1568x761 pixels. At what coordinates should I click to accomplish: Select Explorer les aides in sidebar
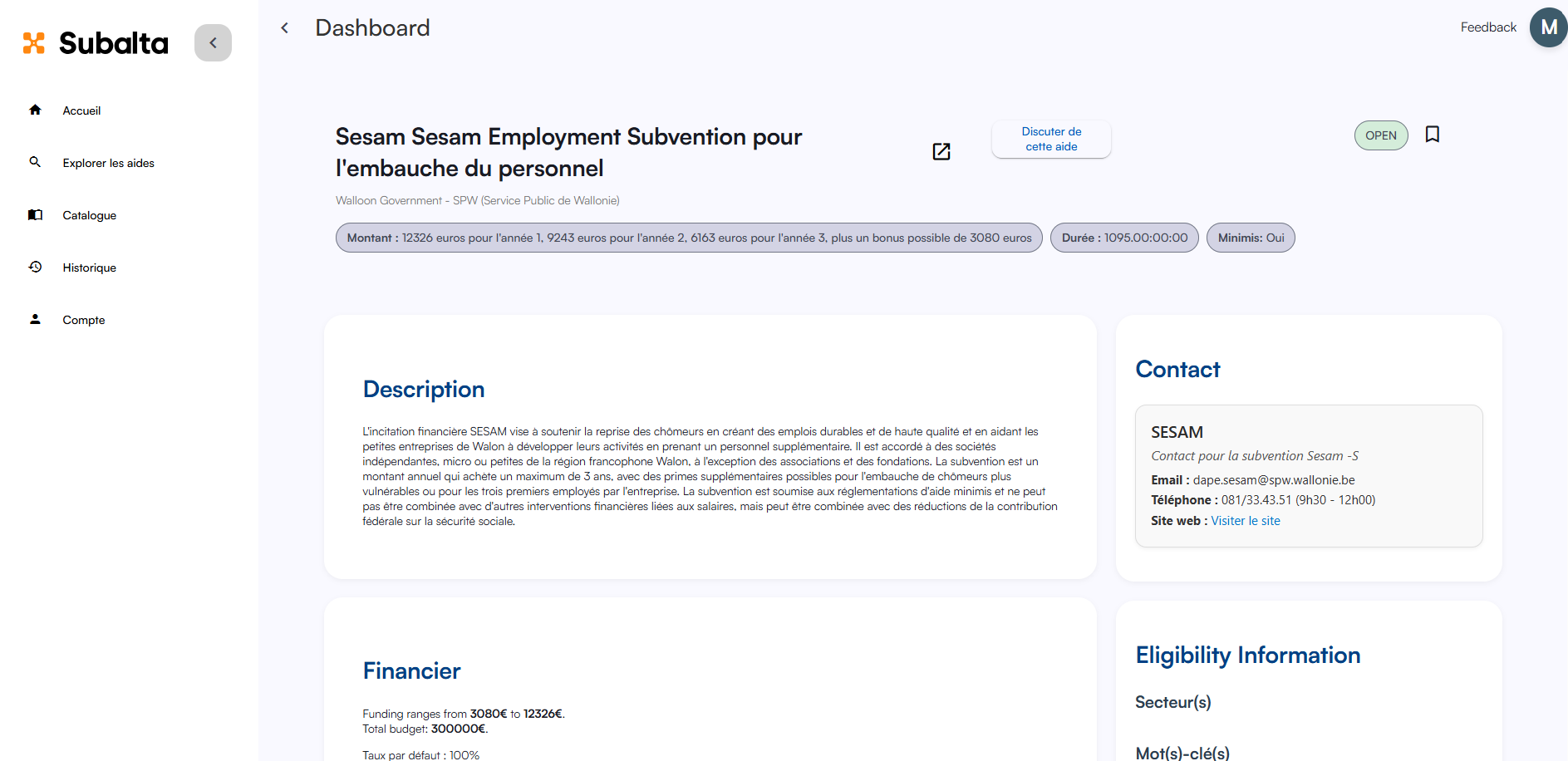tap(108, 163)
